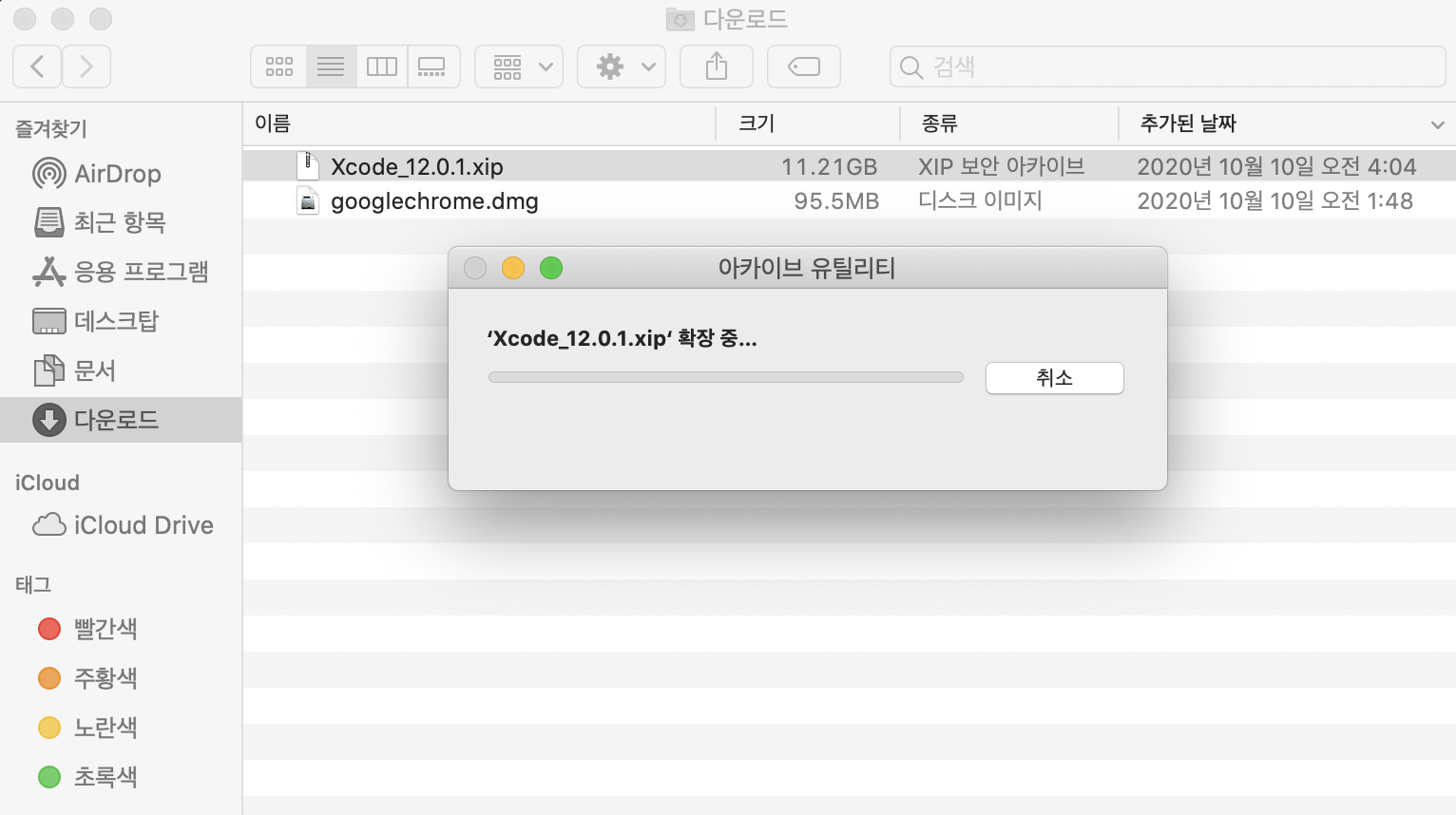Open the group-by arrangement dropdown
The image size is (1456, 815).
pyautogui.click(x=519, y=66)
